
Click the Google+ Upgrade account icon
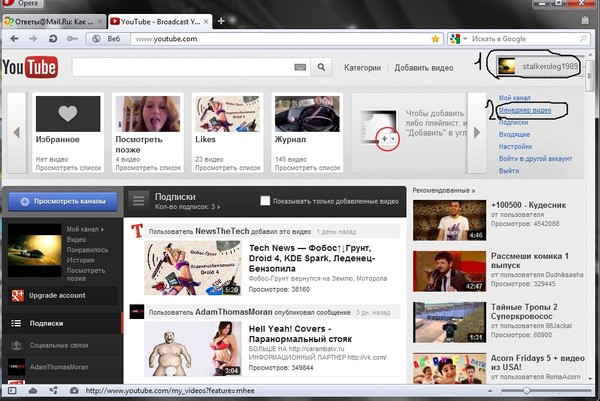point(18,295)
